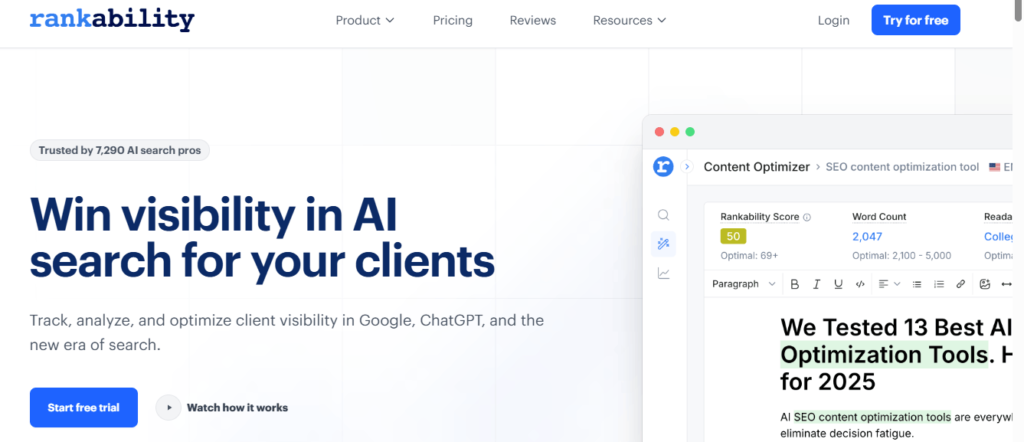This screenshot has width=1024, height=442.
Task: Click the info icon beside Rankability Score
Action: 807,217
